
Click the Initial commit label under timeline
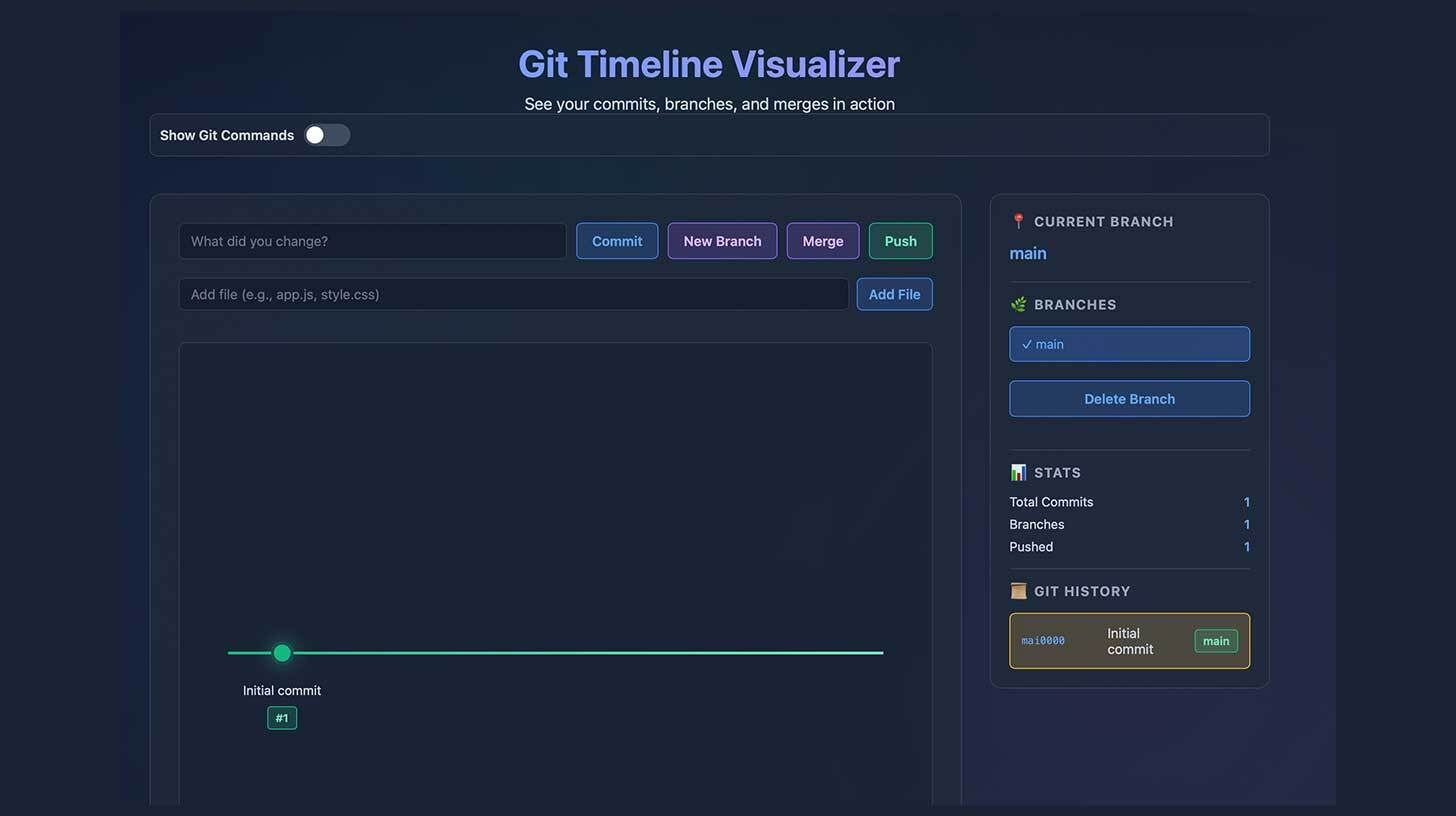(x=282, y=691)
